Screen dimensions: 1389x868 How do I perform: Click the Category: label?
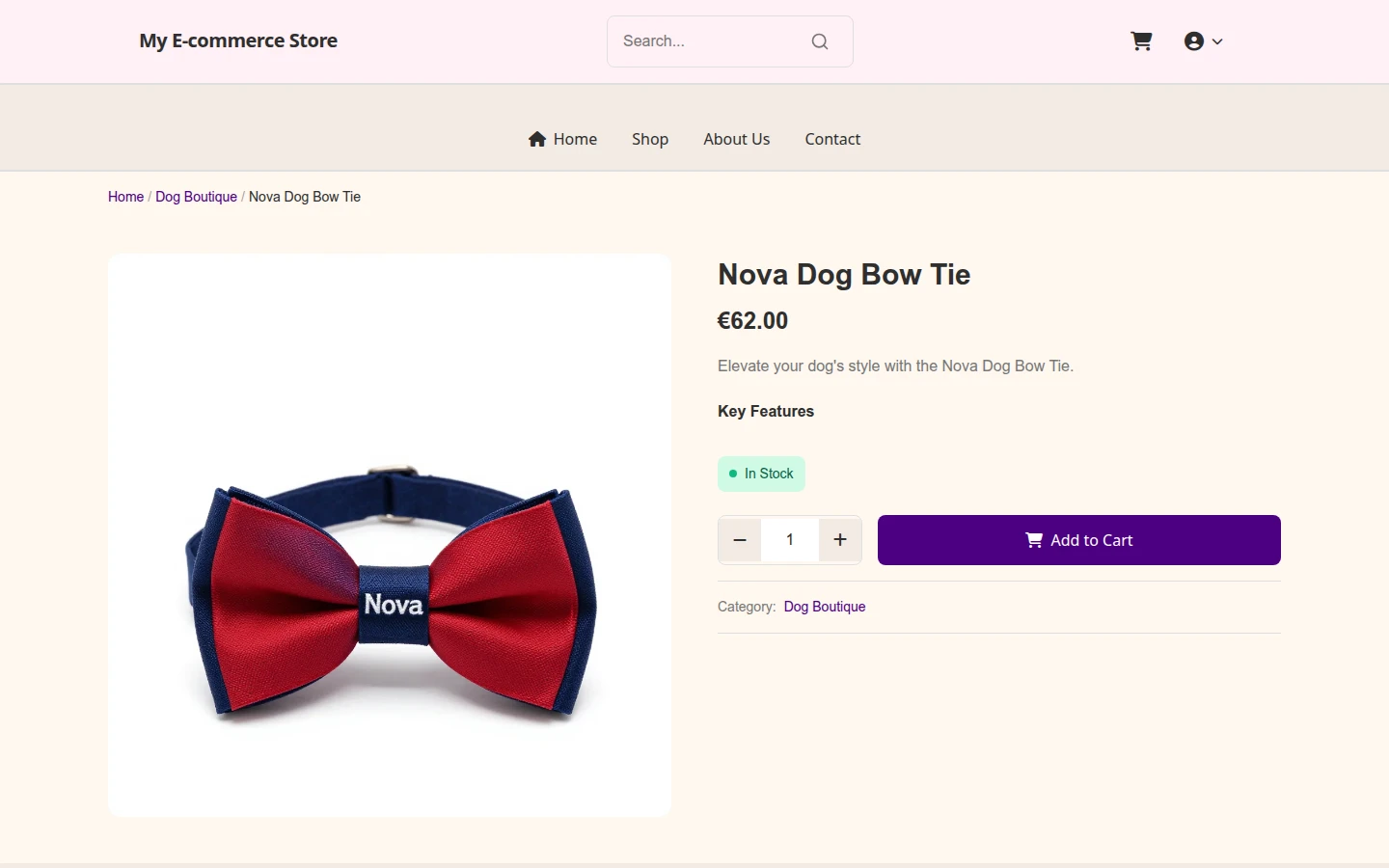[x=747, y=607]
